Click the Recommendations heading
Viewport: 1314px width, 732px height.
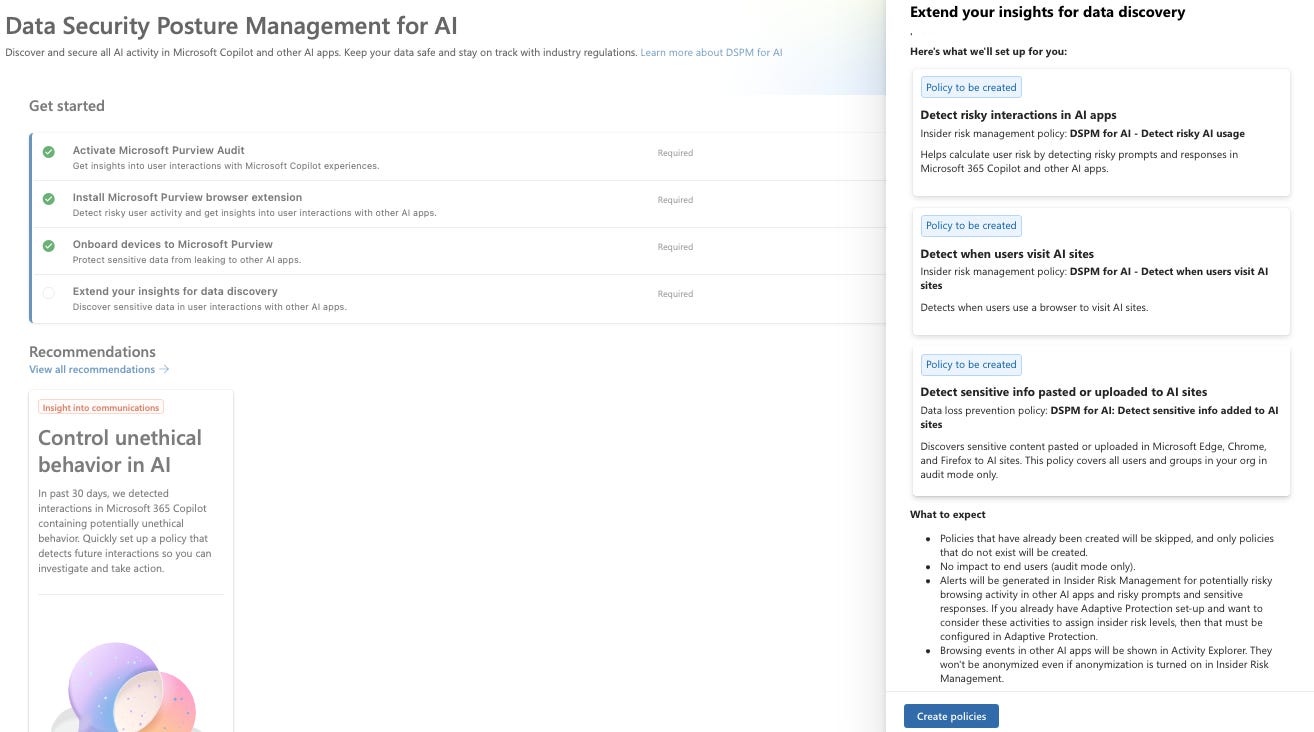pos(92,352)
